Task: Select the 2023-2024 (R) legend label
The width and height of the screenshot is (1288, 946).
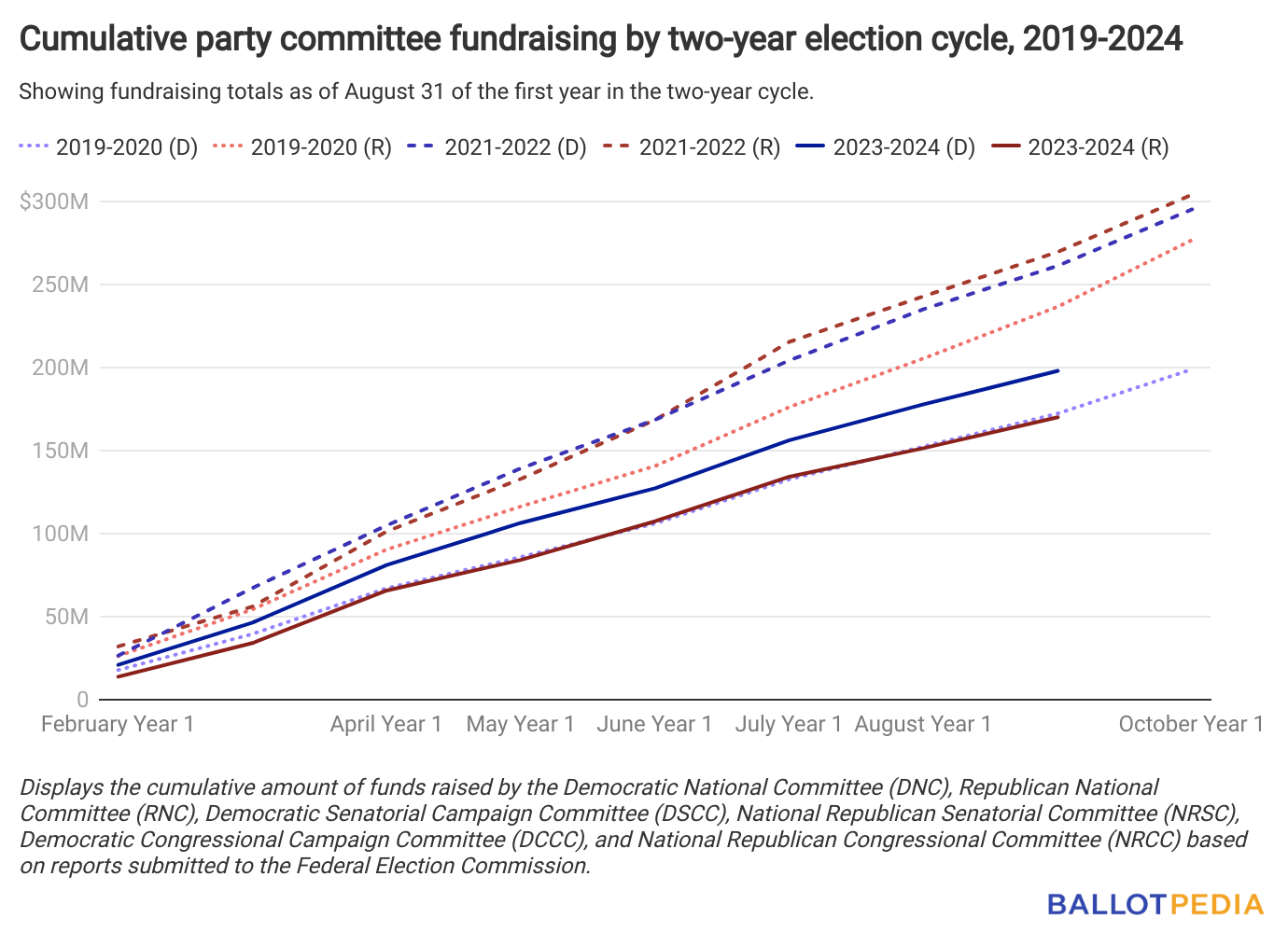Action: (1099, 147)
